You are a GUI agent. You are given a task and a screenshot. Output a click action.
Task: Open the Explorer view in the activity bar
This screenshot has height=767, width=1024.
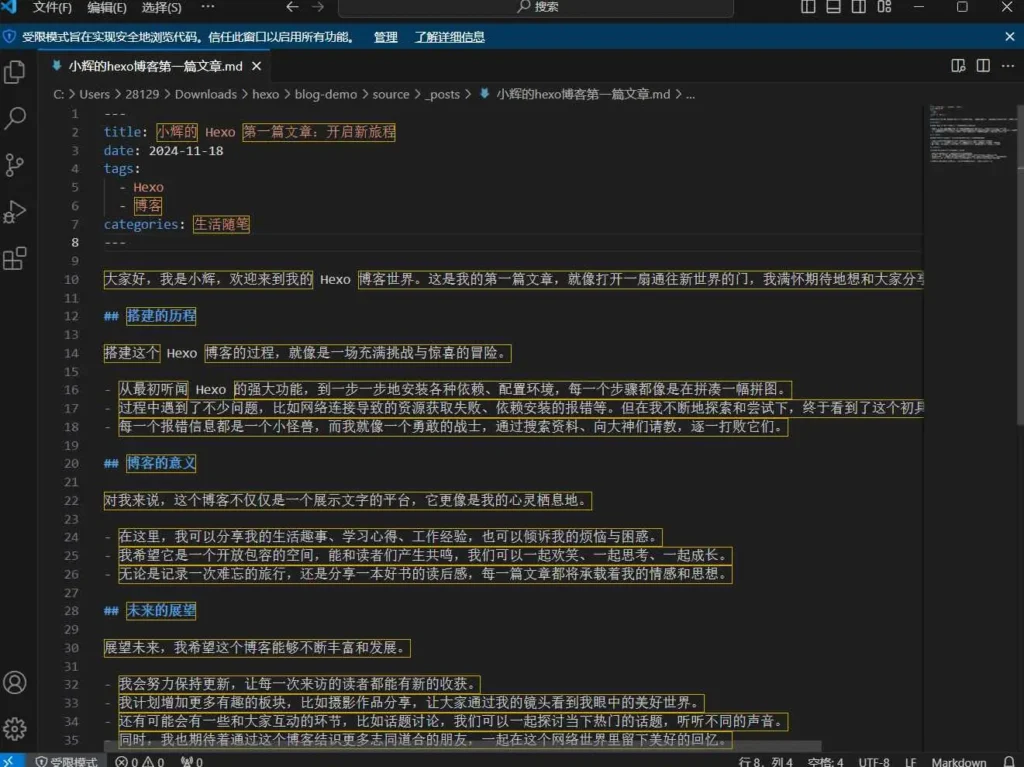point(15,72)
